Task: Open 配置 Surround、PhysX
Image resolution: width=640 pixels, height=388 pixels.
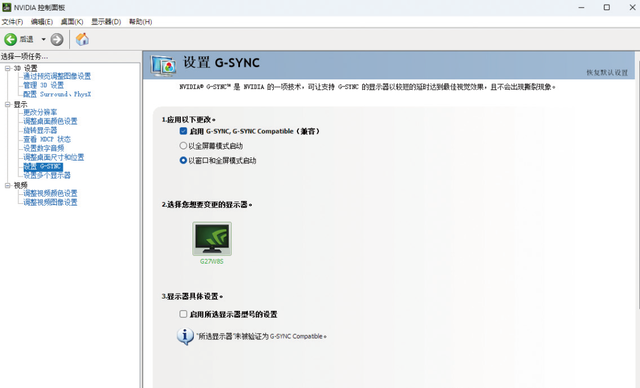Action: [57, 94]
